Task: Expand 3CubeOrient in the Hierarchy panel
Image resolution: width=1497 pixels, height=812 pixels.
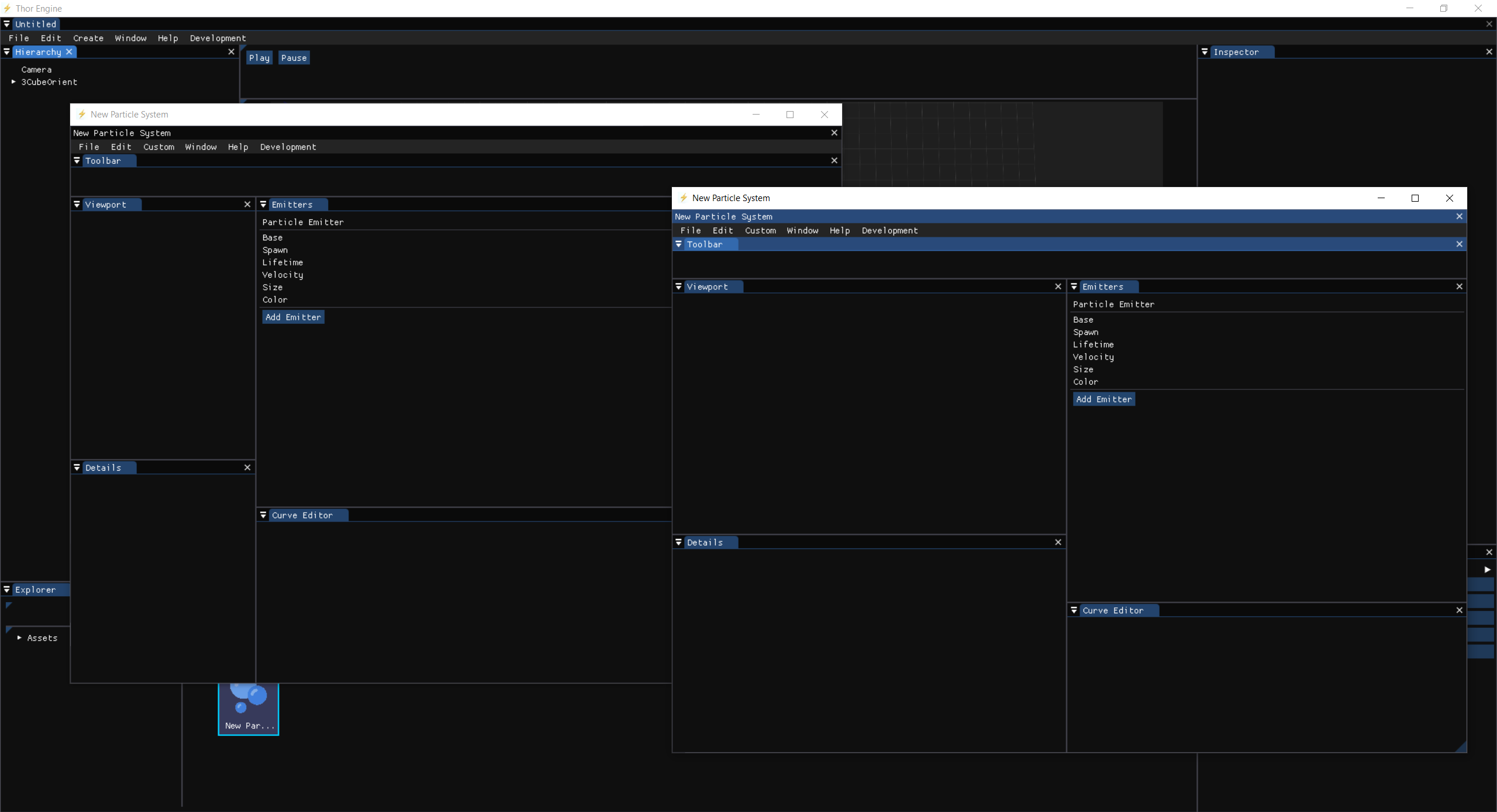Action: 13,82
